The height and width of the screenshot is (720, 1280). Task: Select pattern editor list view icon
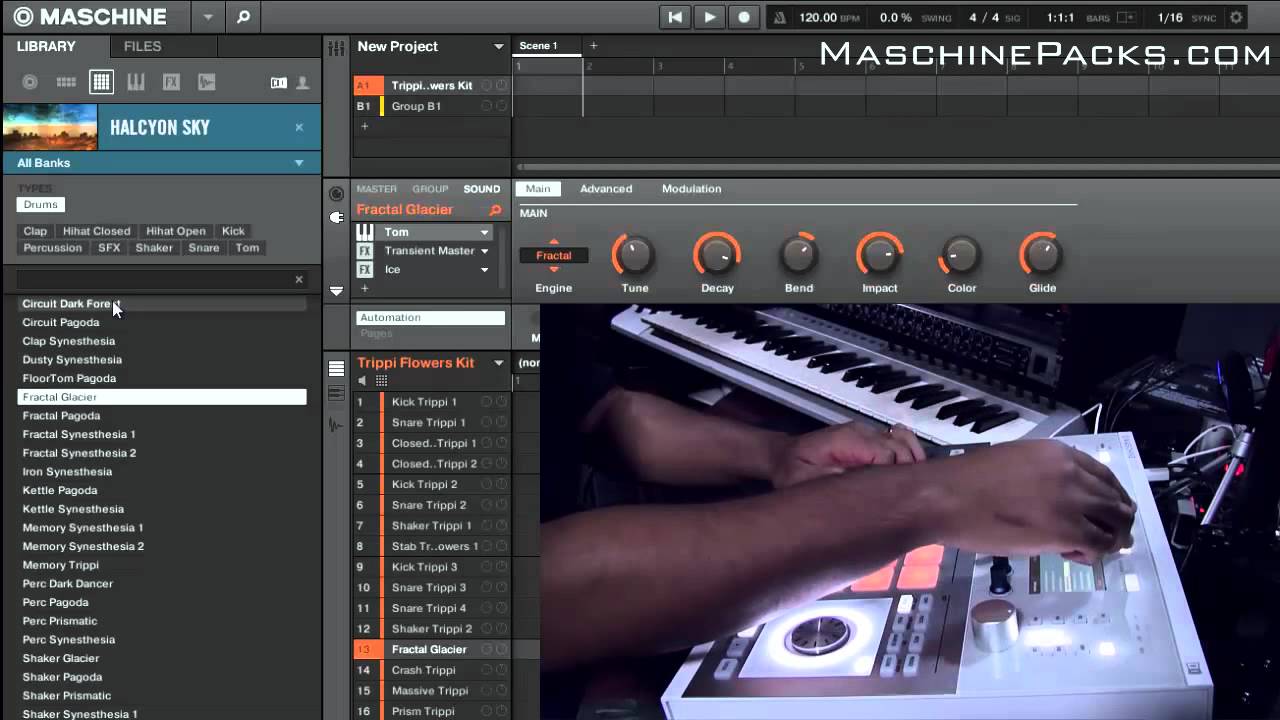[336, 369]
